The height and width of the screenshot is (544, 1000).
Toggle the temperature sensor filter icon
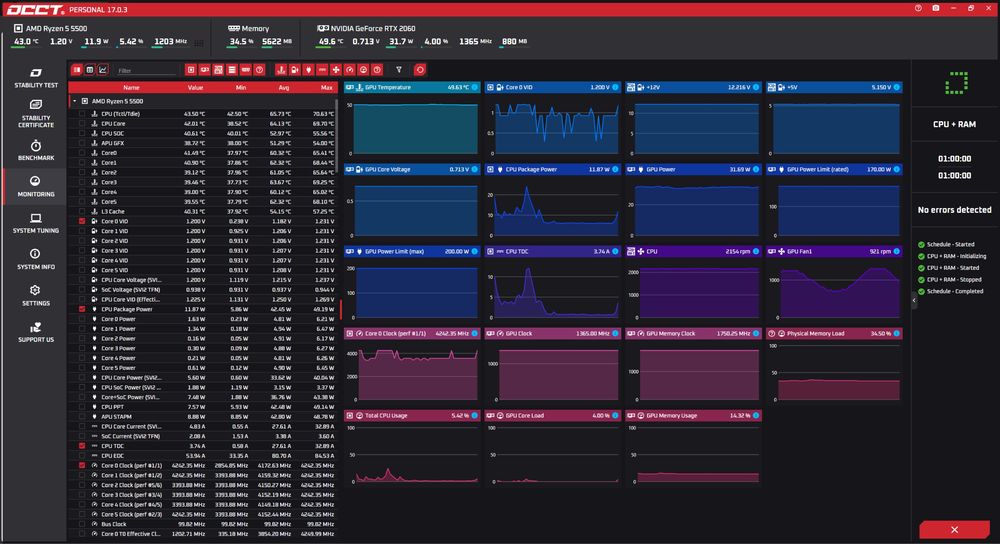281,70
